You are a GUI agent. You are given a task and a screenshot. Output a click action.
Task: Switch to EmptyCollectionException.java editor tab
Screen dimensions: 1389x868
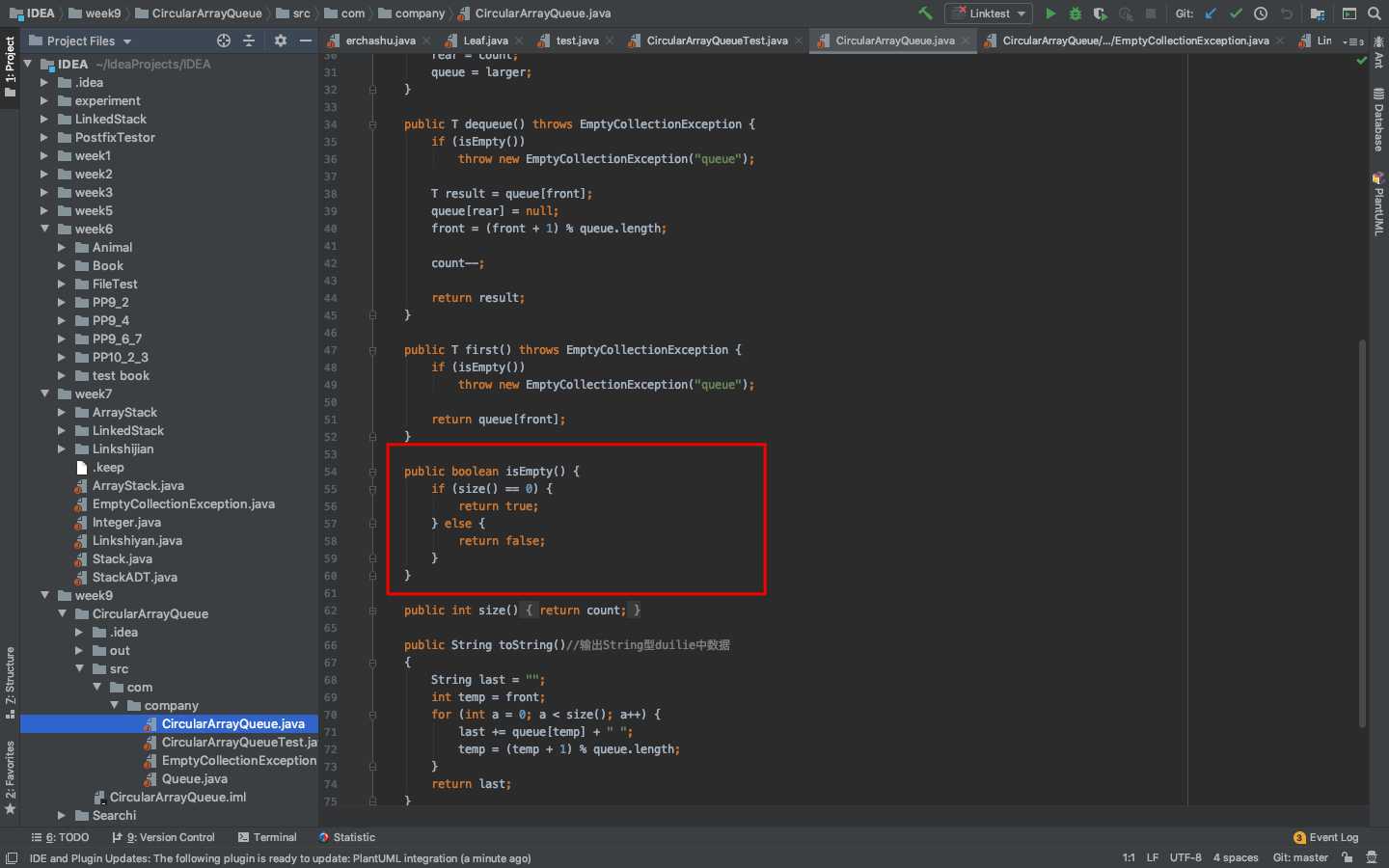(1135, 41)
